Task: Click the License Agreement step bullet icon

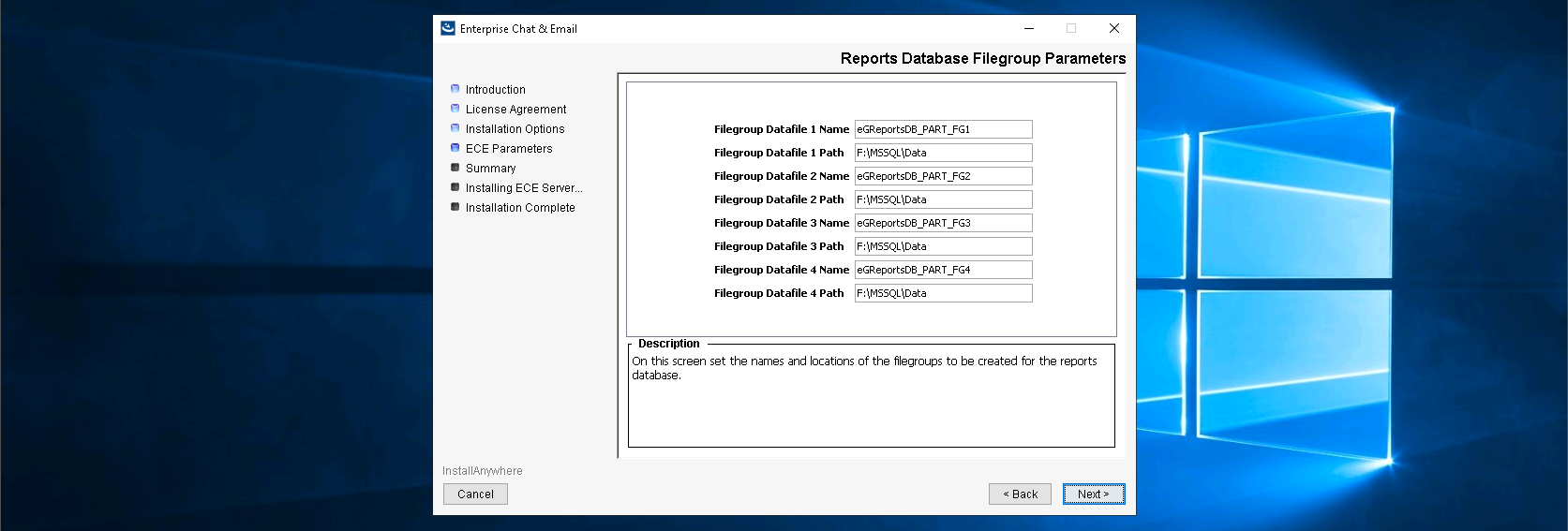Action: pyautogui.click(x=455, y=109)
